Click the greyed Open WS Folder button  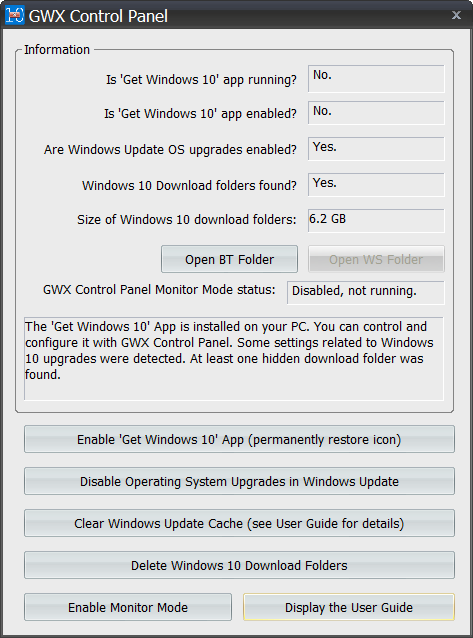pyautogui.click(x=376, y=259)
